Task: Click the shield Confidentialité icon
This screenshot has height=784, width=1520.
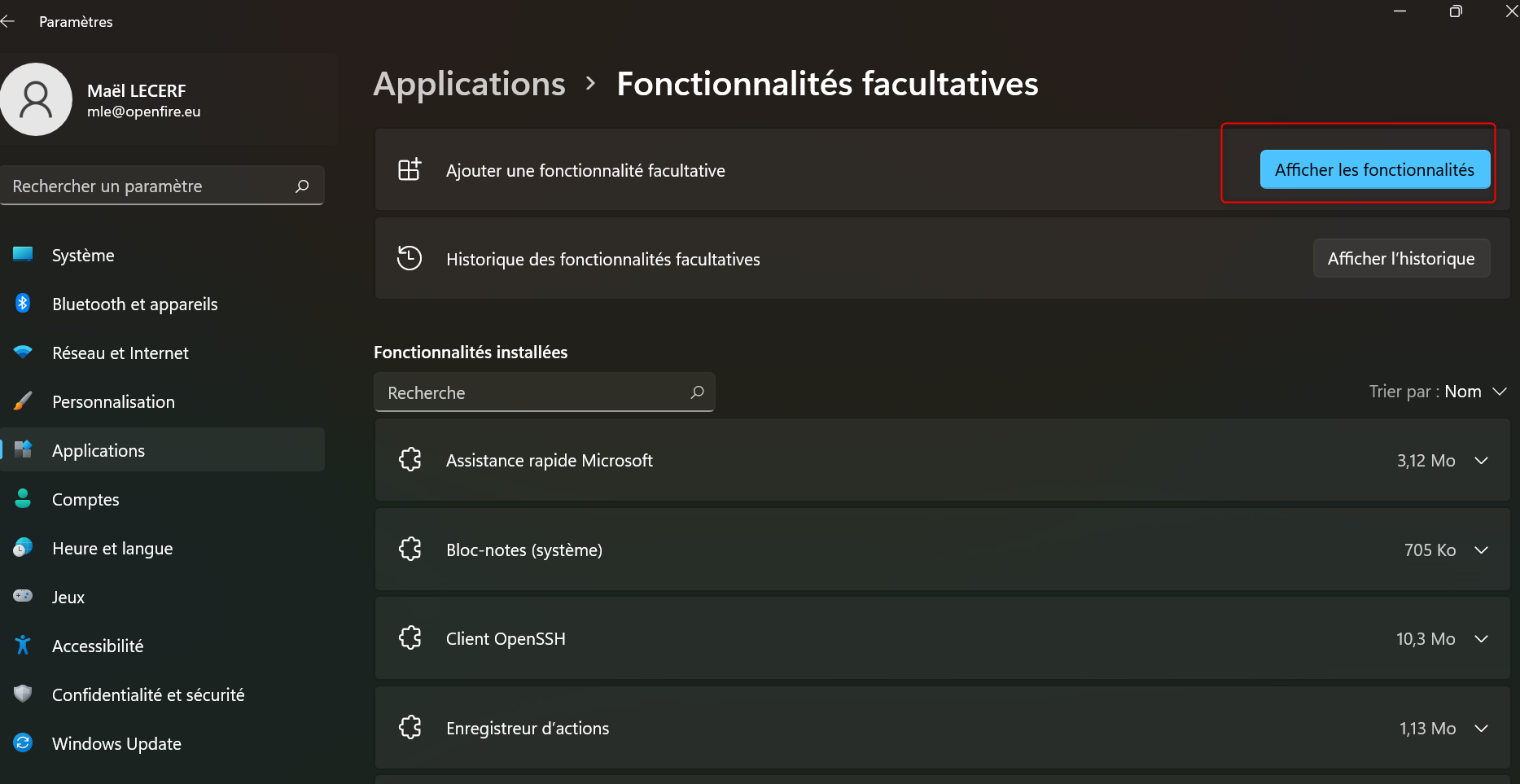Action: (x=23, y=694)
